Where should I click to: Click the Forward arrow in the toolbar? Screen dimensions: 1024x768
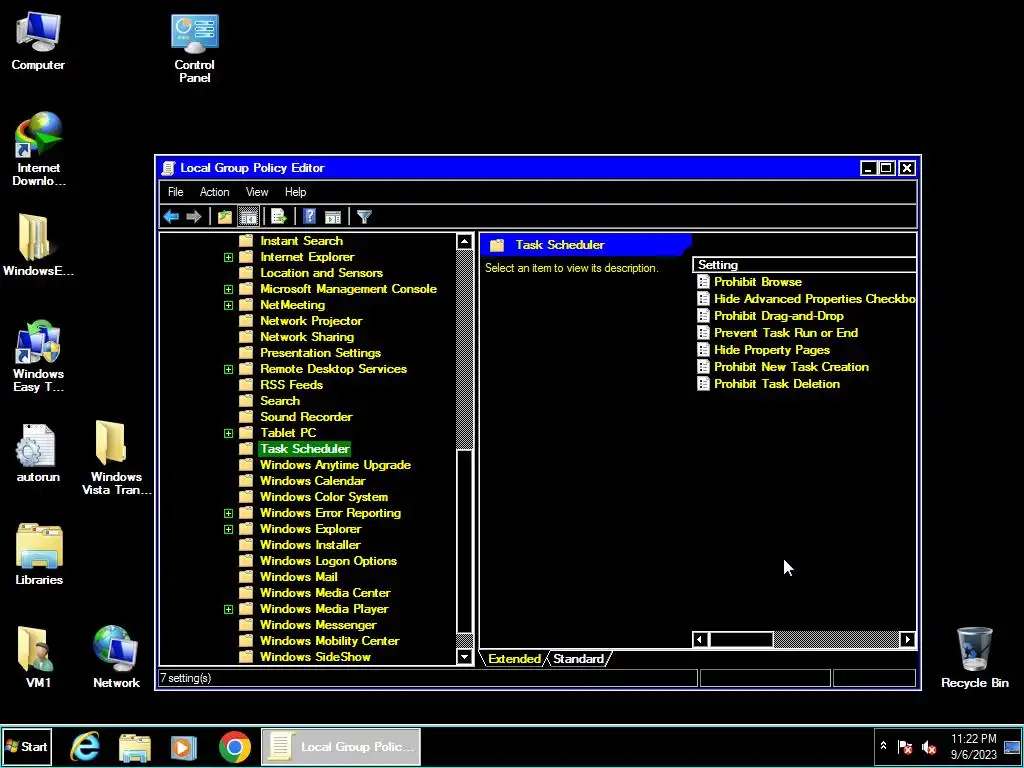point(193,216)
